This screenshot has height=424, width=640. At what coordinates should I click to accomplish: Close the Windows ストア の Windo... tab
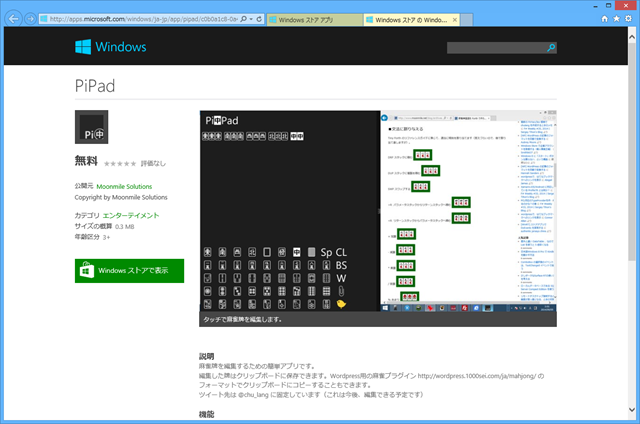click(455, 20)
